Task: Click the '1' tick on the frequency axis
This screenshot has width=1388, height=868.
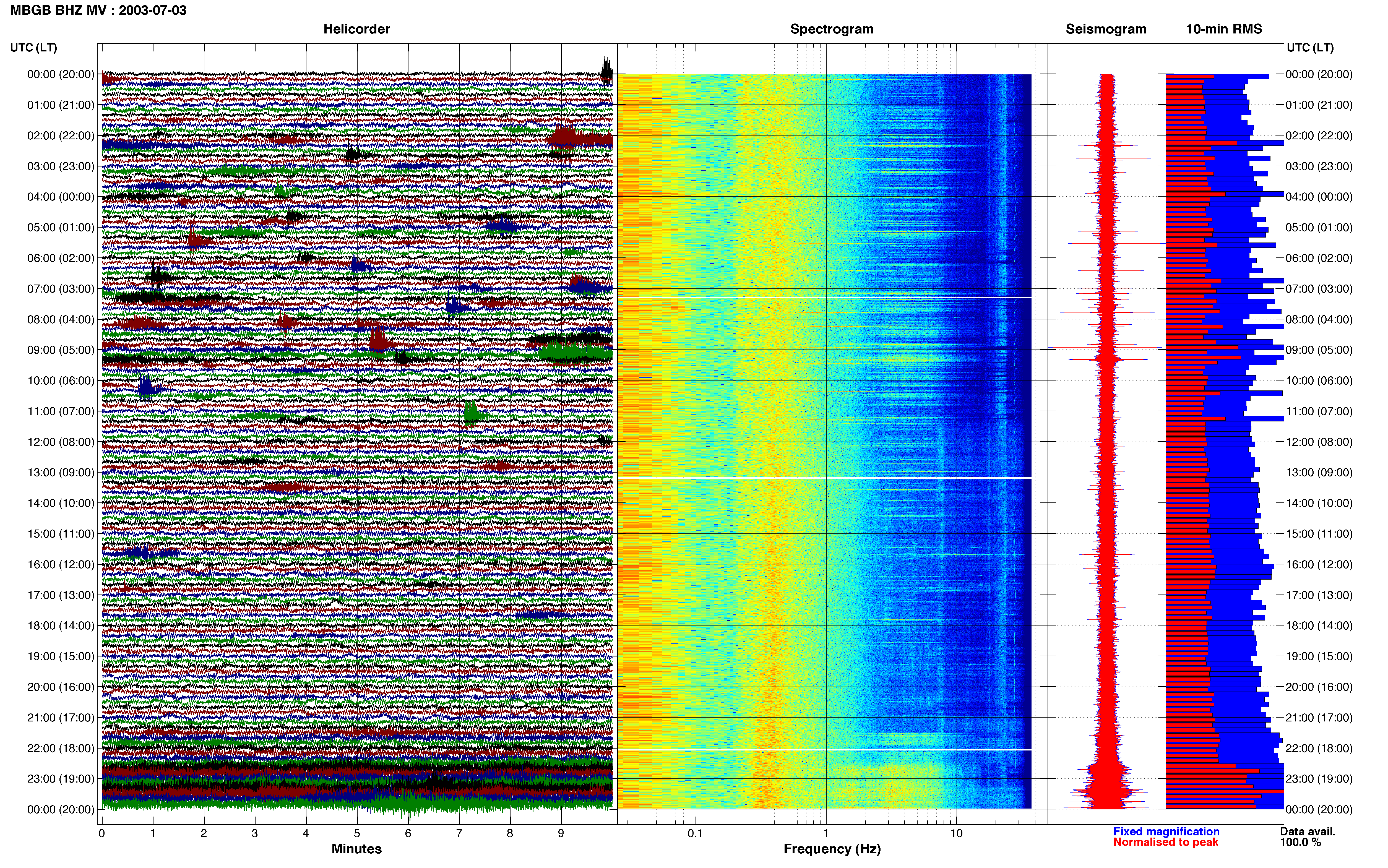Action: tap(826, 833)
